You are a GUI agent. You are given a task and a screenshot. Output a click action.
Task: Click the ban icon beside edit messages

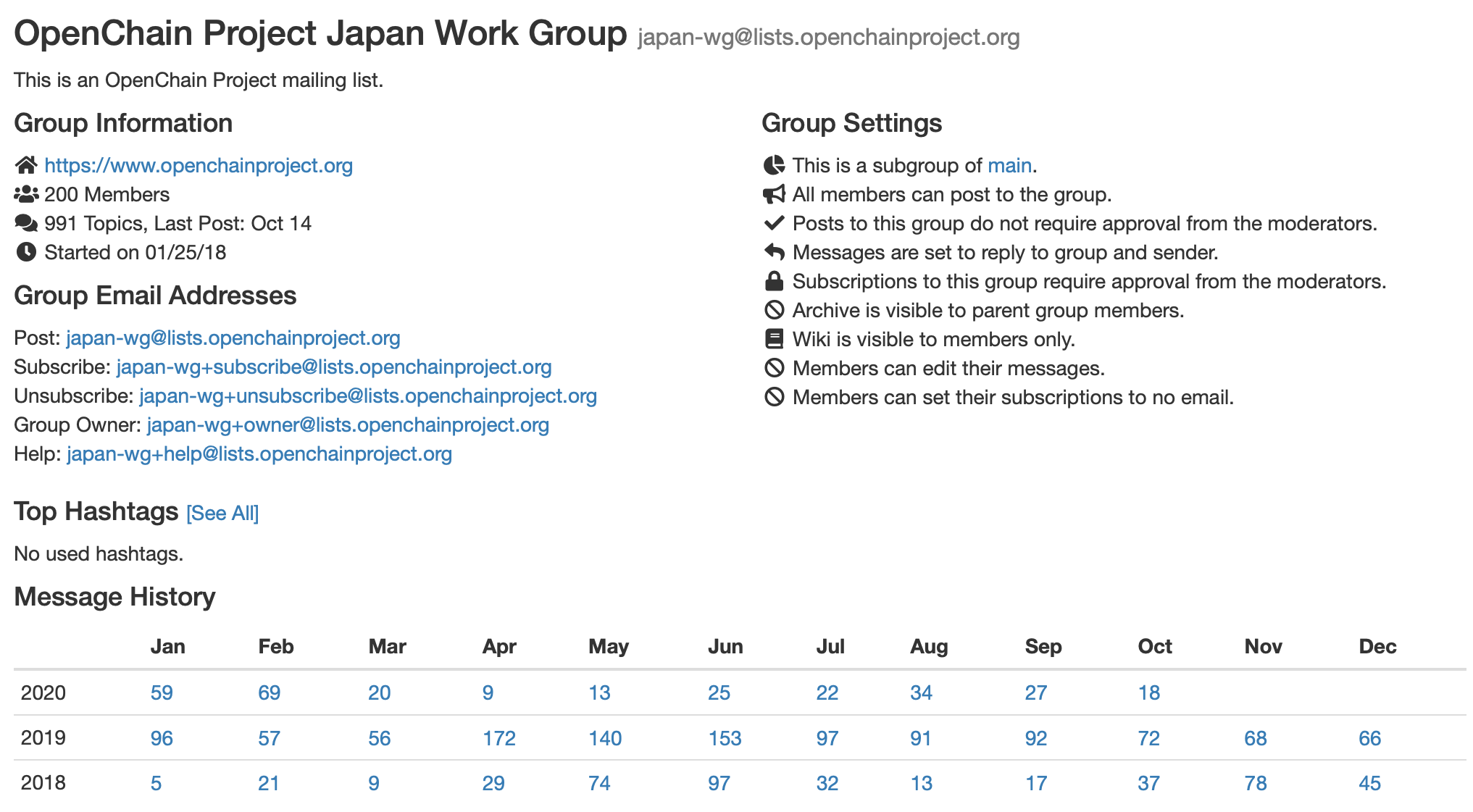775,368
